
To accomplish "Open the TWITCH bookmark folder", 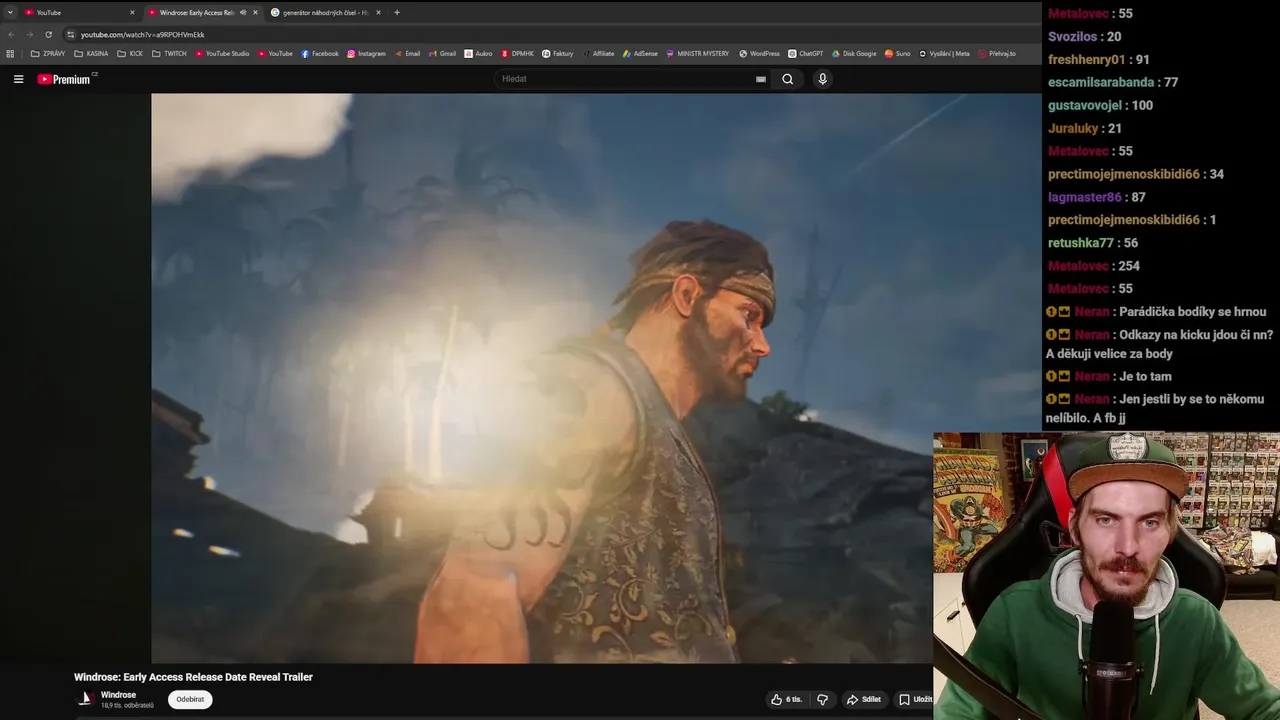I will pos(169,53).
